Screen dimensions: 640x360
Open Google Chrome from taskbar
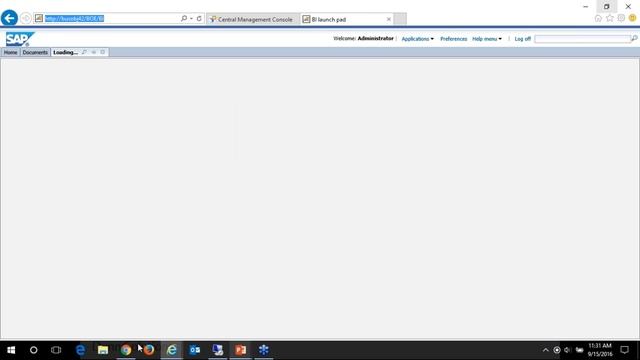(x=126, y=350)
